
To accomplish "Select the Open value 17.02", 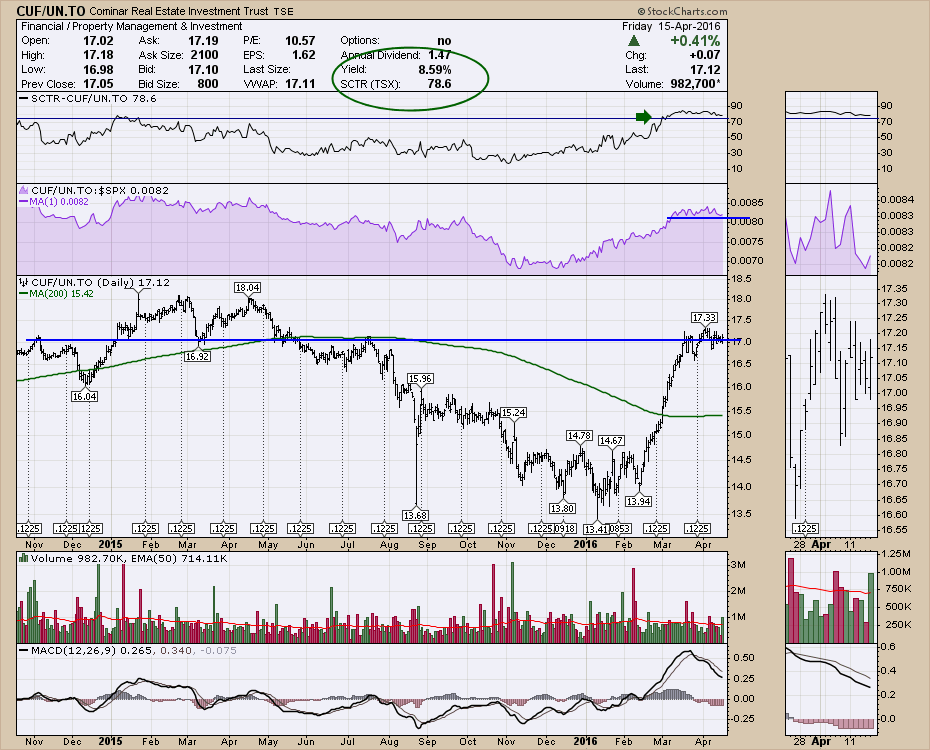I will point(98,40).
